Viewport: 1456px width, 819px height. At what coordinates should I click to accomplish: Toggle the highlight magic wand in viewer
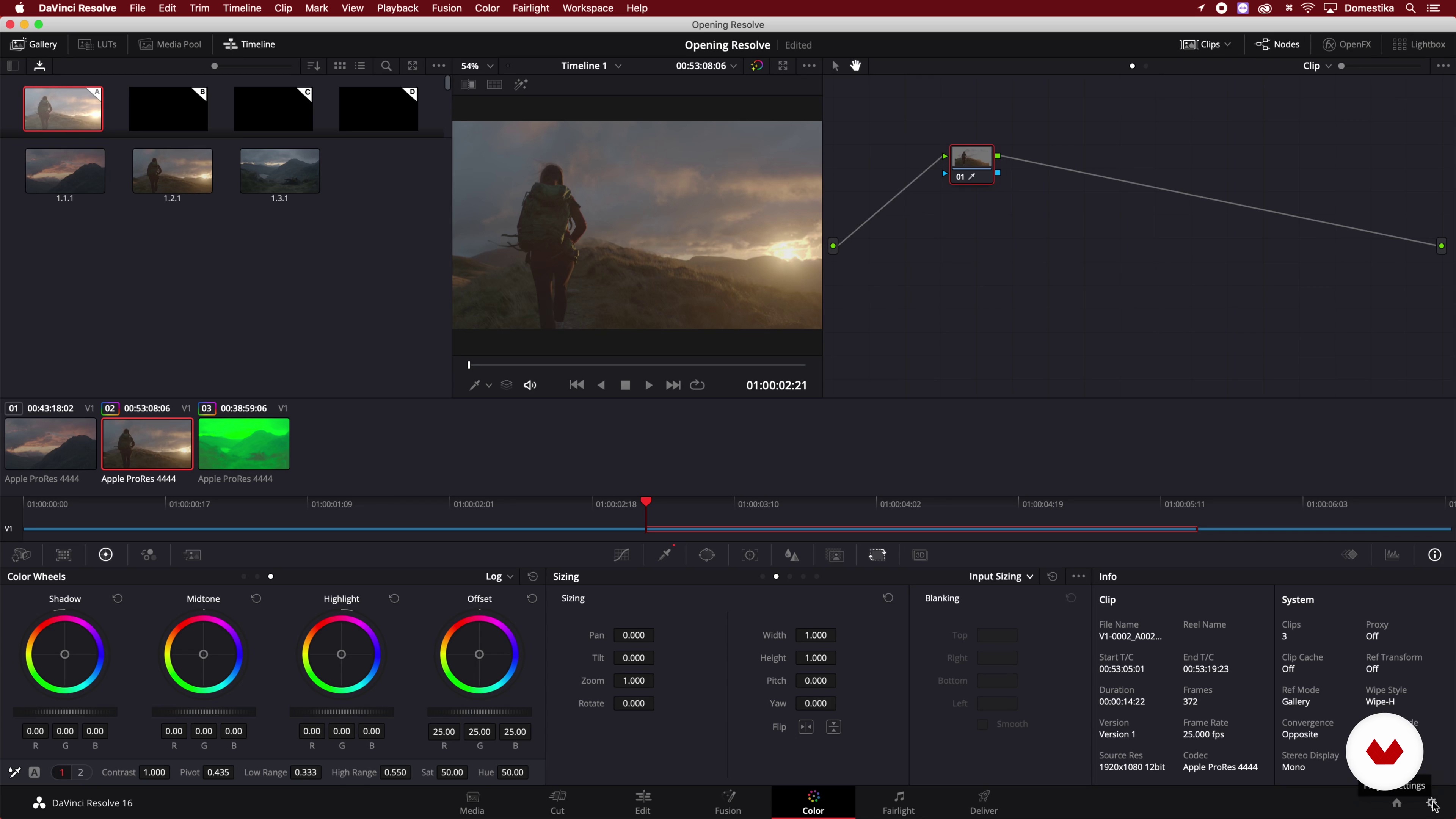[x=521, y=85]
